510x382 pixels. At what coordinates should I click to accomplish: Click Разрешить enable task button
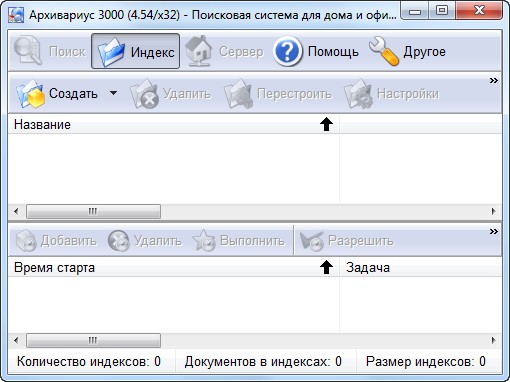347,241
